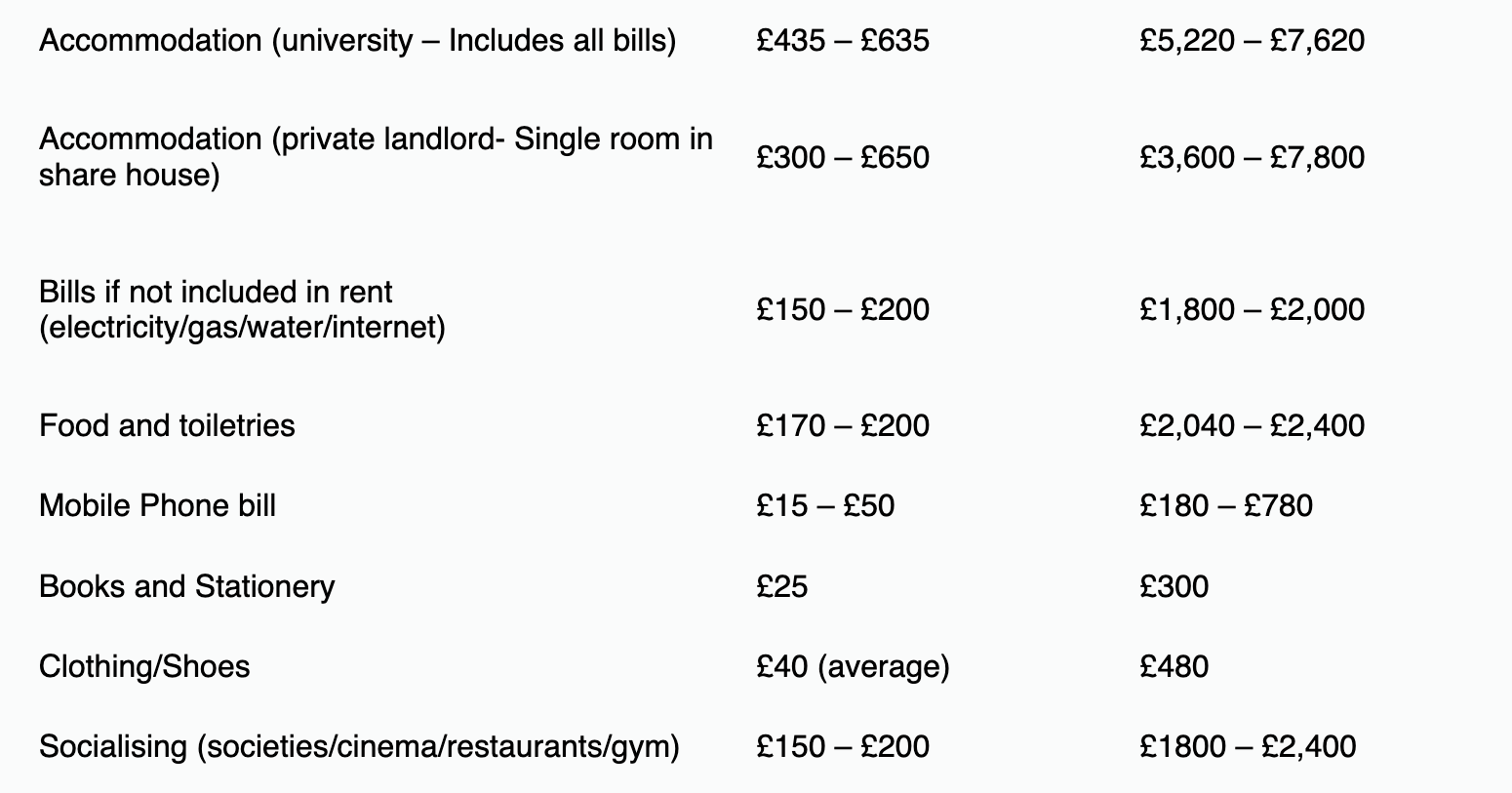
Task: Click the Socialising row label
Action: point(359,746)
